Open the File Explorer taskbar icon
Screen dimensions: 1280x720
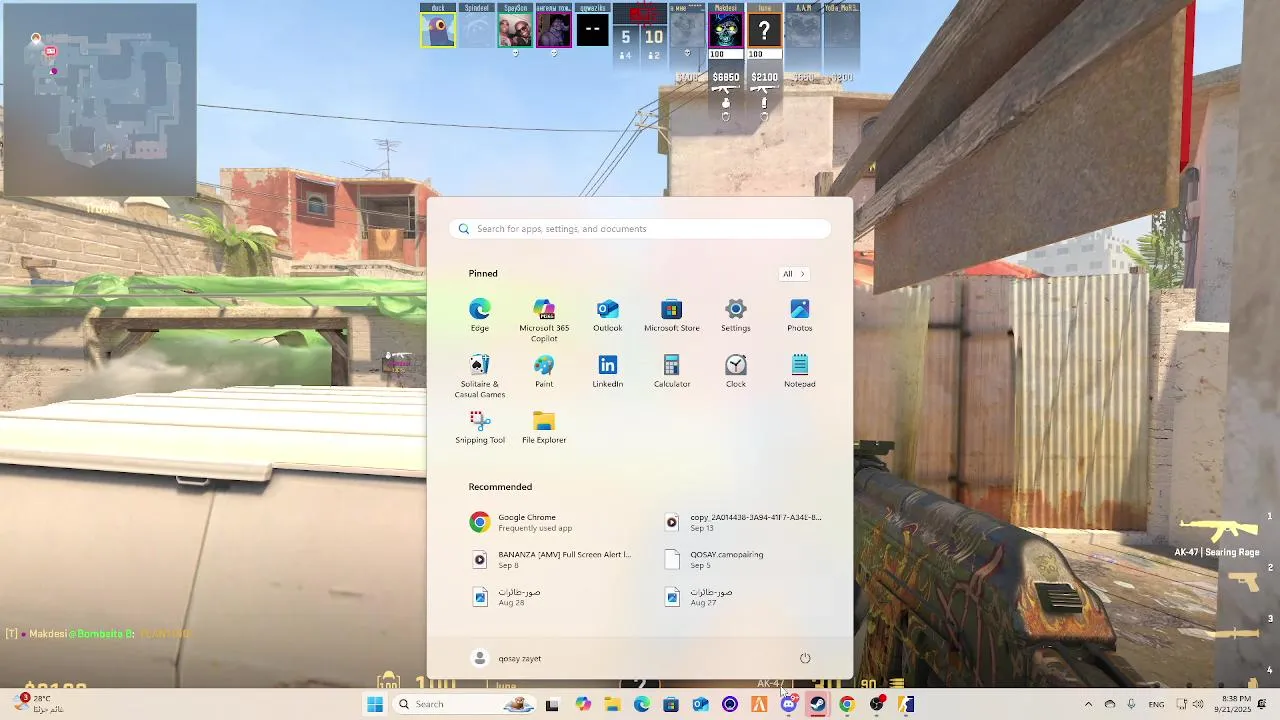(x=612, y=704)
